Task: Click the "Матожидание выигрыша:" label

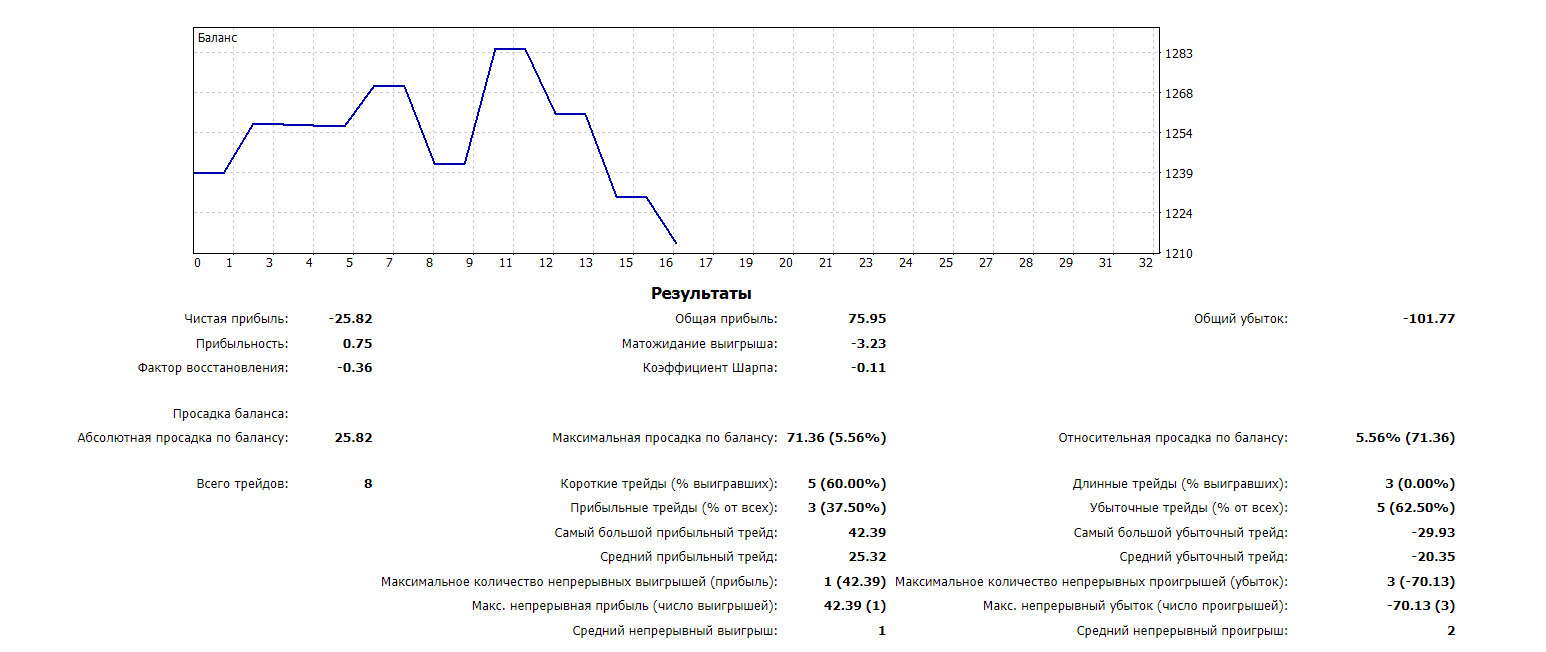Action: [699, 343]
